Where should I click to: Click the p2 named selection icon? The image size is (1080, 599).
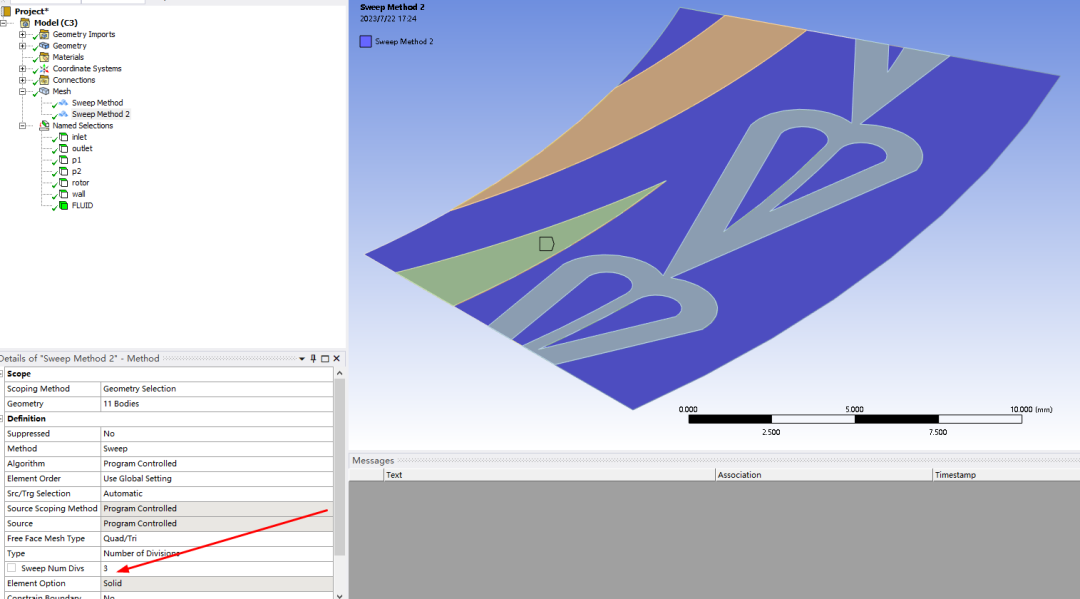(x=63, y=171)
